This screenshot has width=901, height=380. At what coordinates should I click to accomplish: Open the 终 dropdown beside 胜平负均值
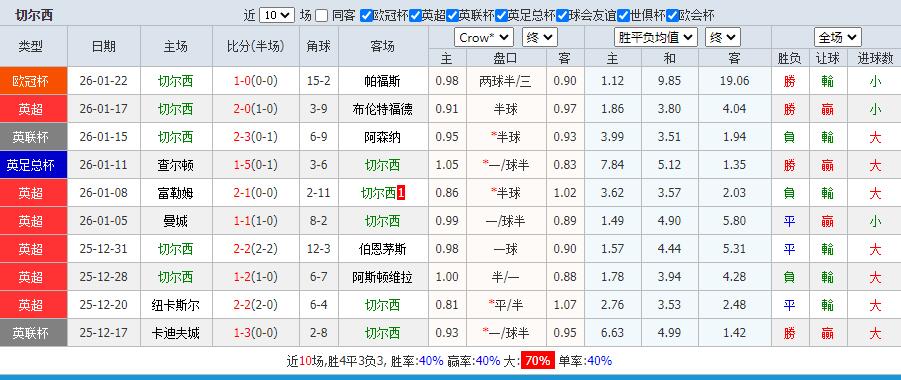click(722, 38)
